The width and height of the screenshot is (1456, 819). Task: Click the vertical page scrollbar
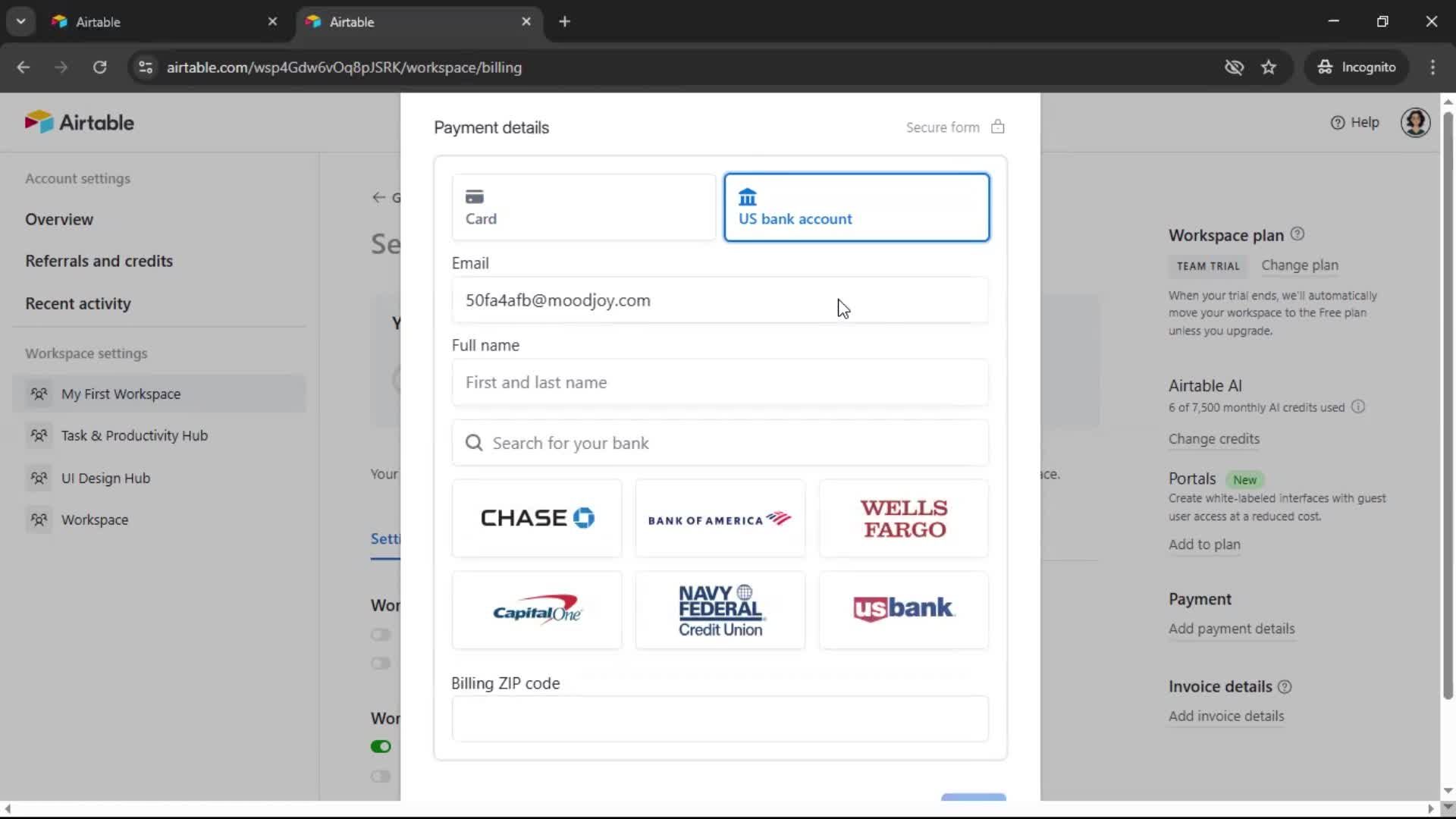coord(1448,406)
